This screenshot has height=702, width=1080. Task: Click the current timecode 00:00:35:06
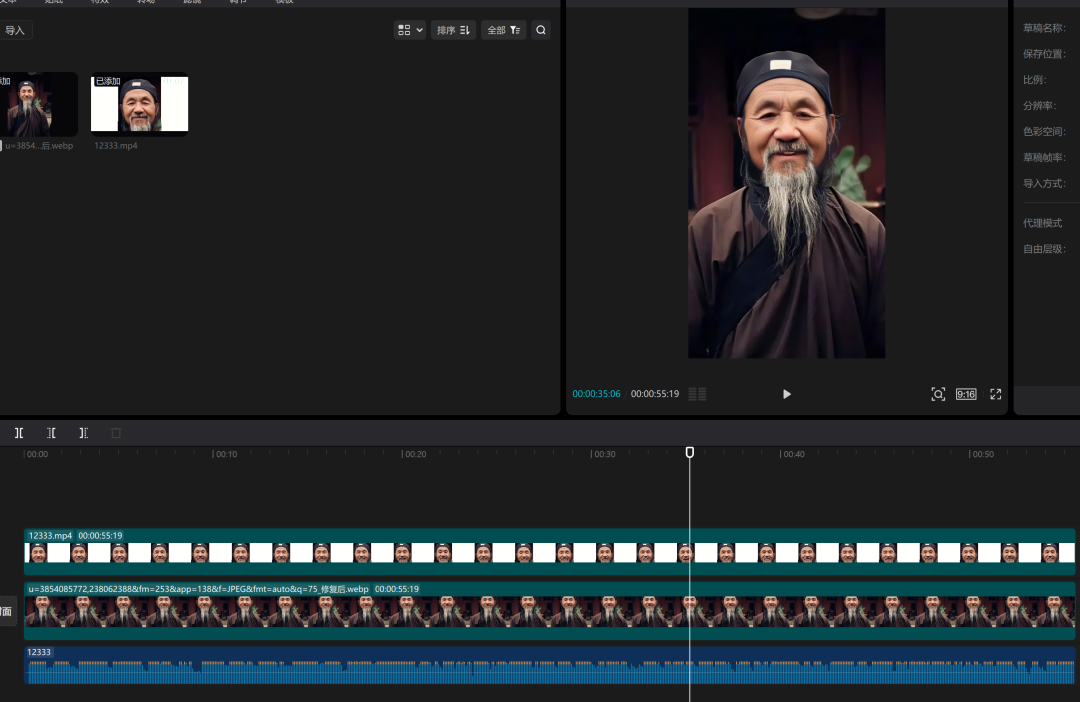(x=596, y=394)
